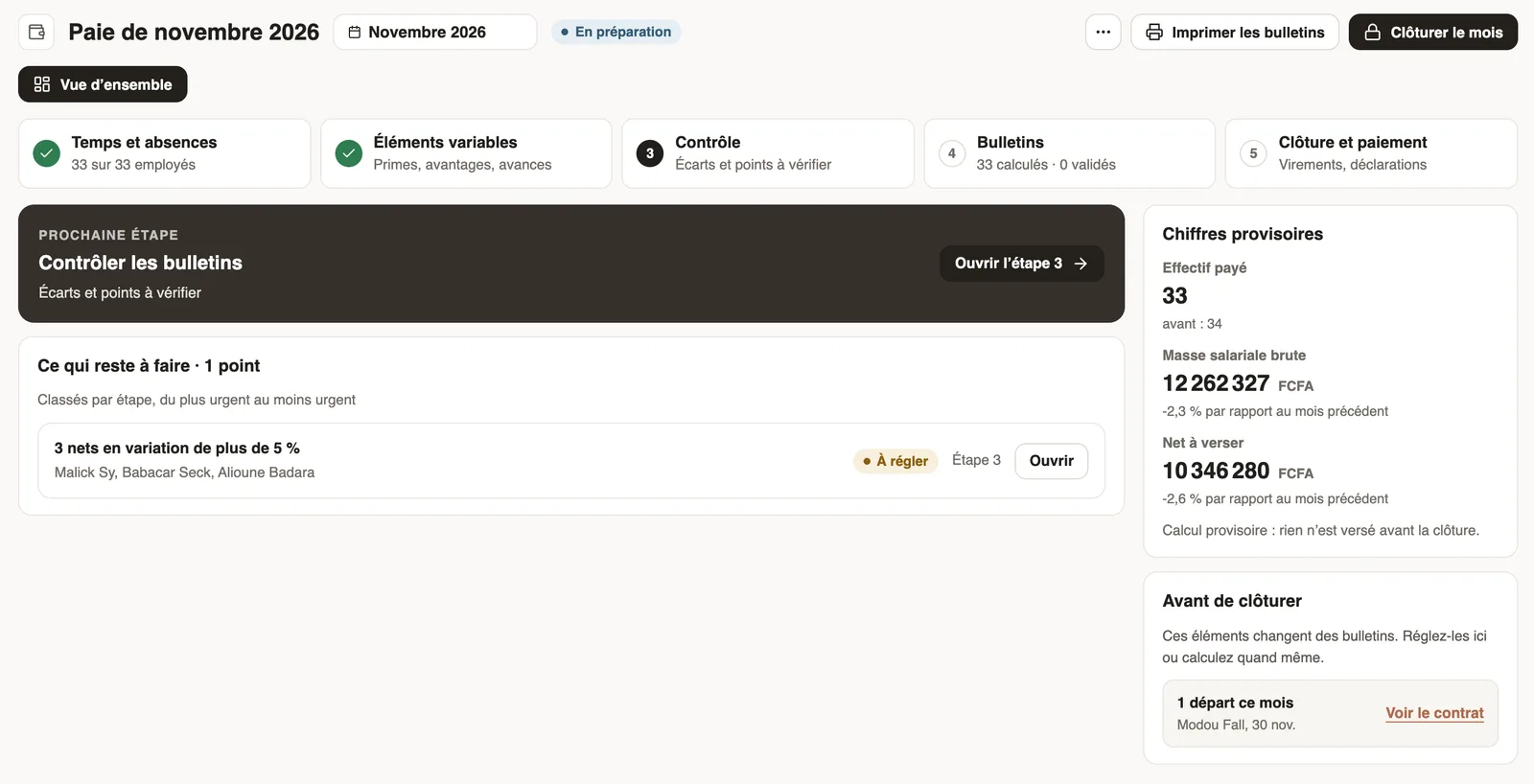The height and width of the screenshot is (784, 1534).
Task: Click the calendar icon in the month selector
Action: pyautogui.click(x=354, y=32)
